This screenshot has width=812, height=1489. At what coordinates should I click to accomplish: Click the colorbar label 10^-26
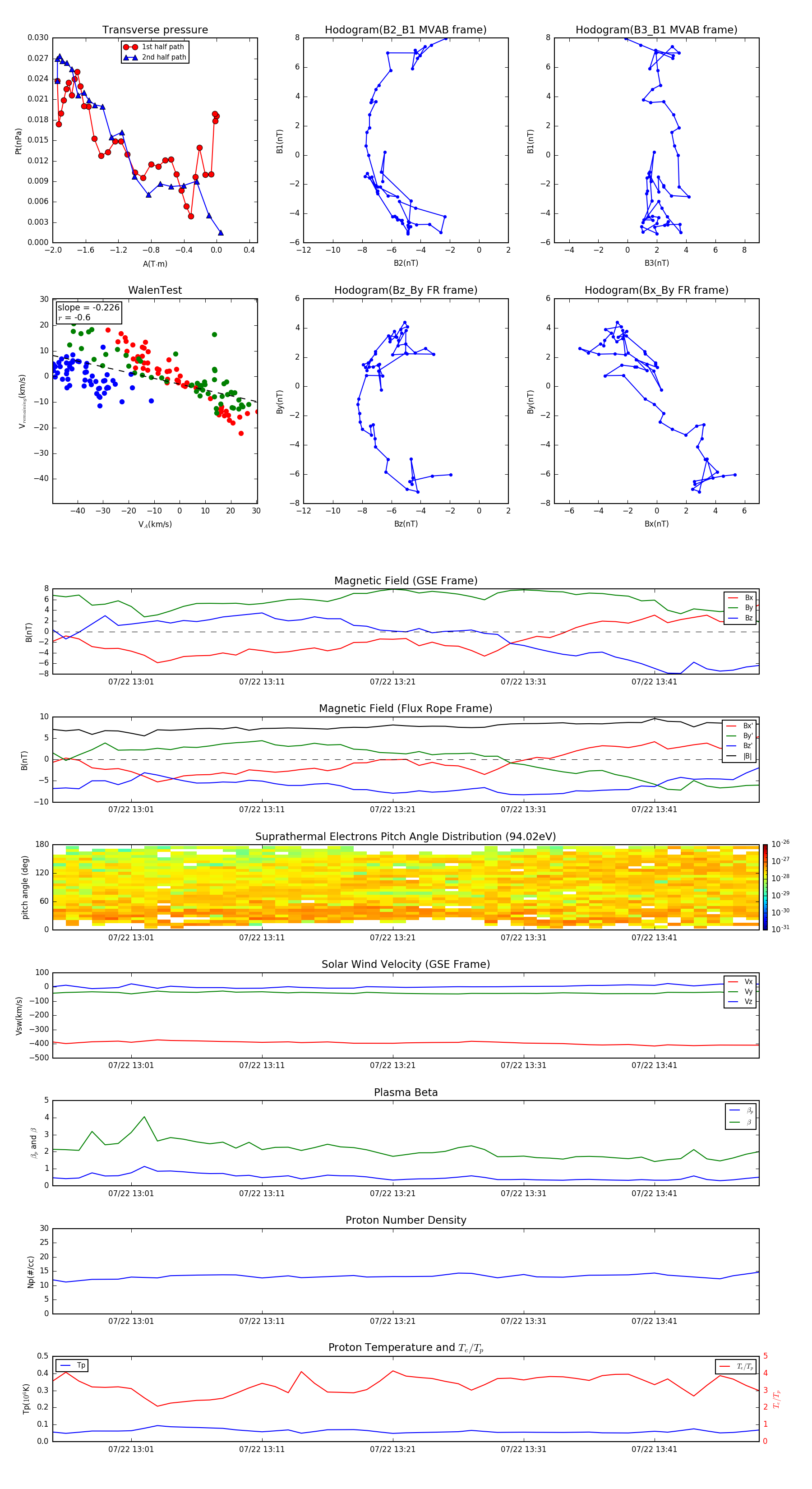coord(780,844)
